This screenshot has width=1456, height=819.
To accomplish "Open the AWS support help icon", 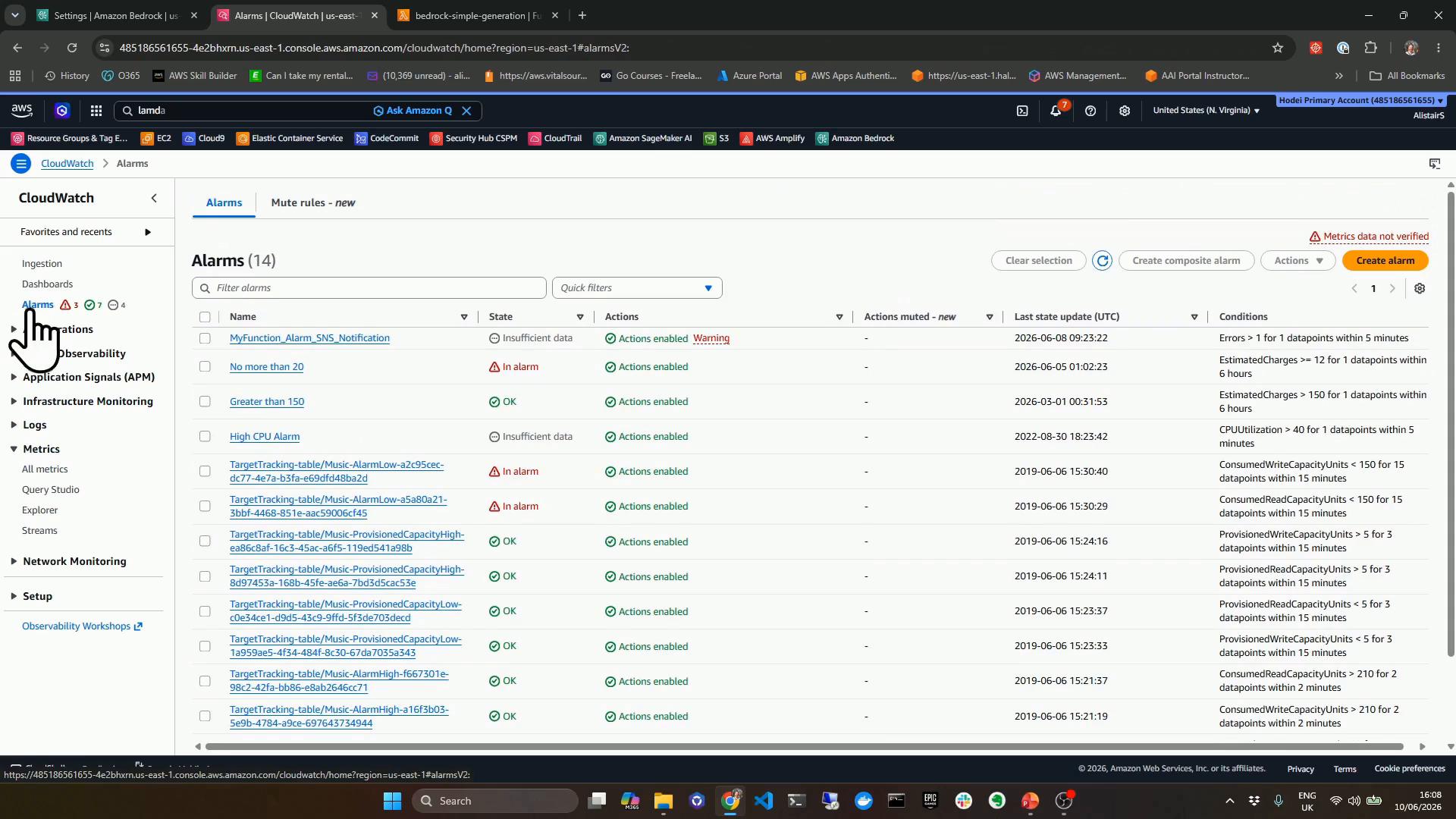I will click(1090, 111).
